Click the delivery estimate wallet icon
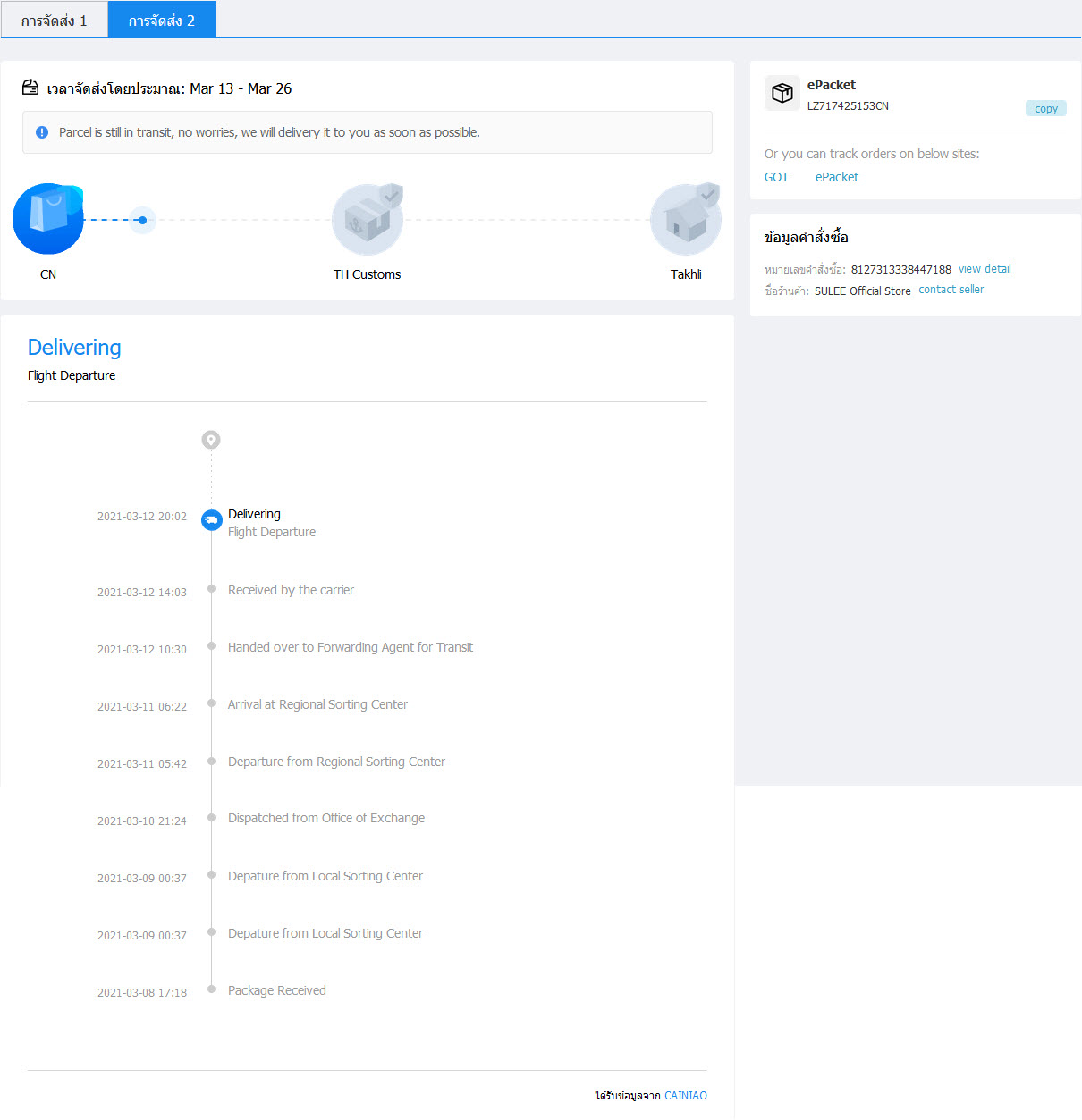 tap(30, 88)
